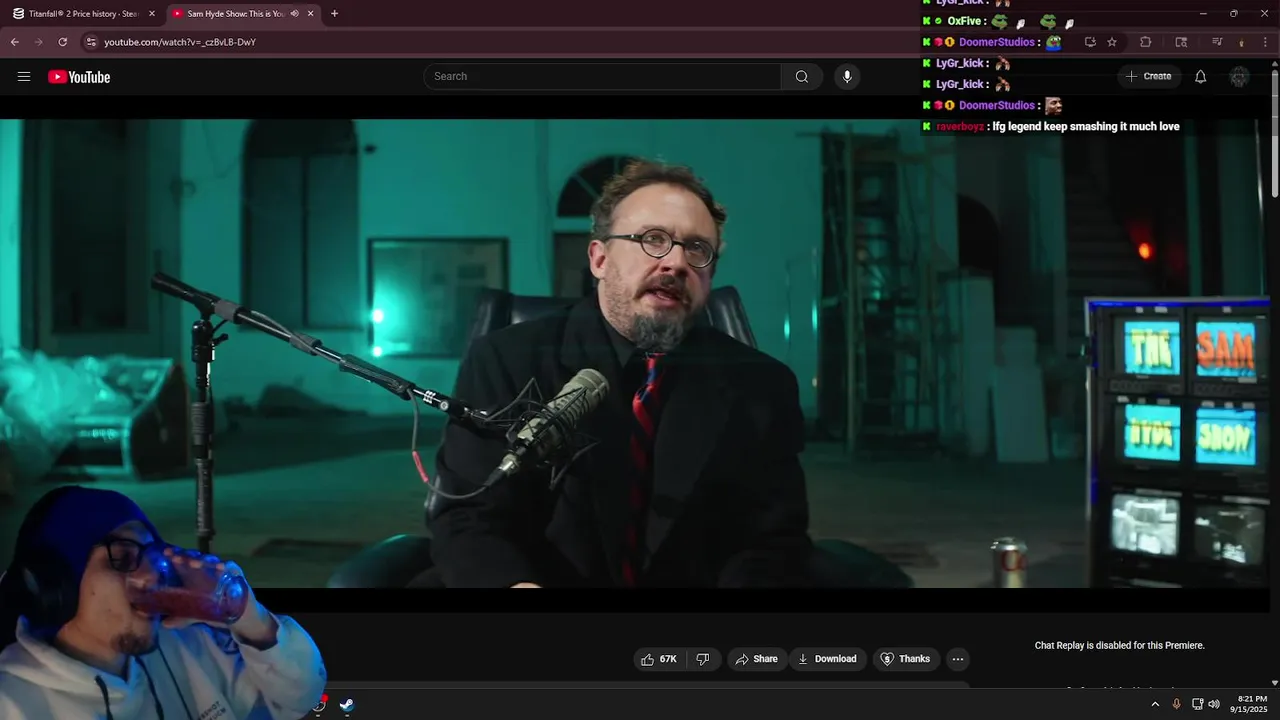Screen dimensions: 1280x720
Task: Click raverboyz chat message 'lfg legend'
Action: (x=1085, y=127)
